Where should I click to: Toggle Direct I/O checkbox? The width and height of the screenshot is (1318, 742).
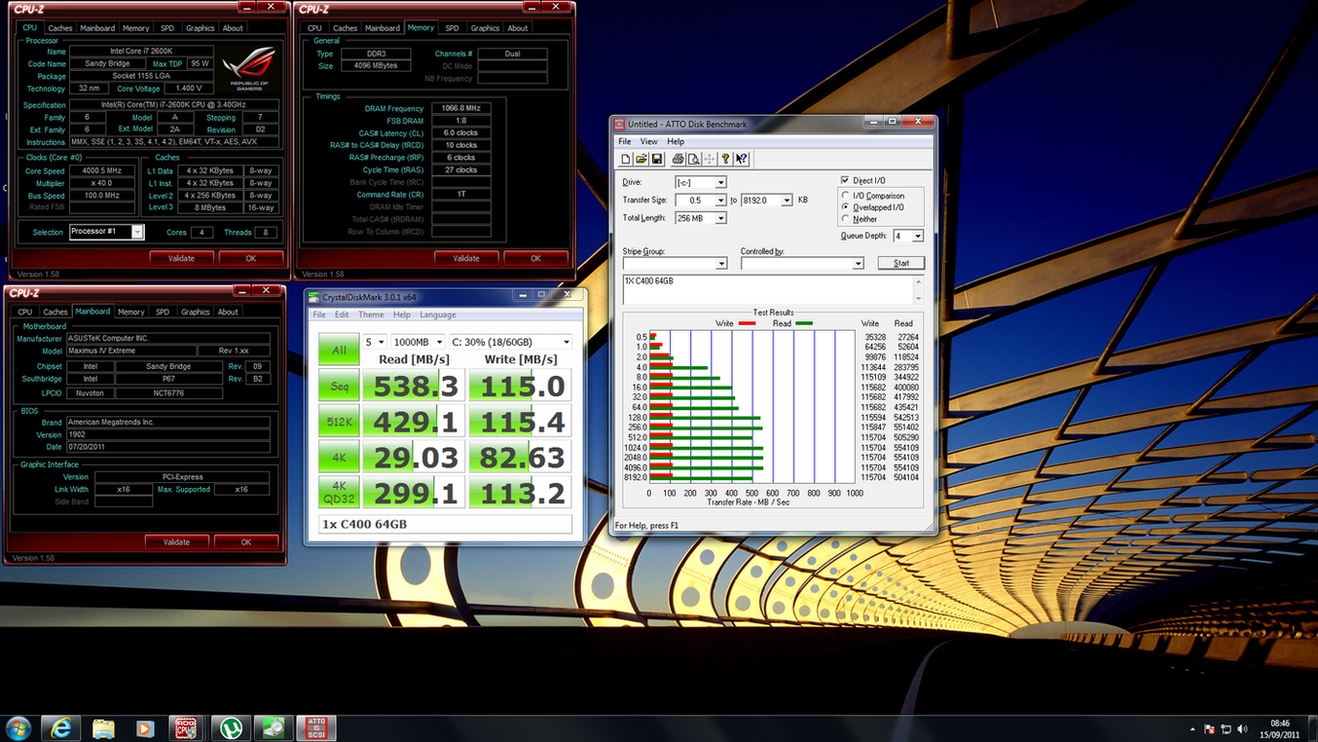845,180
